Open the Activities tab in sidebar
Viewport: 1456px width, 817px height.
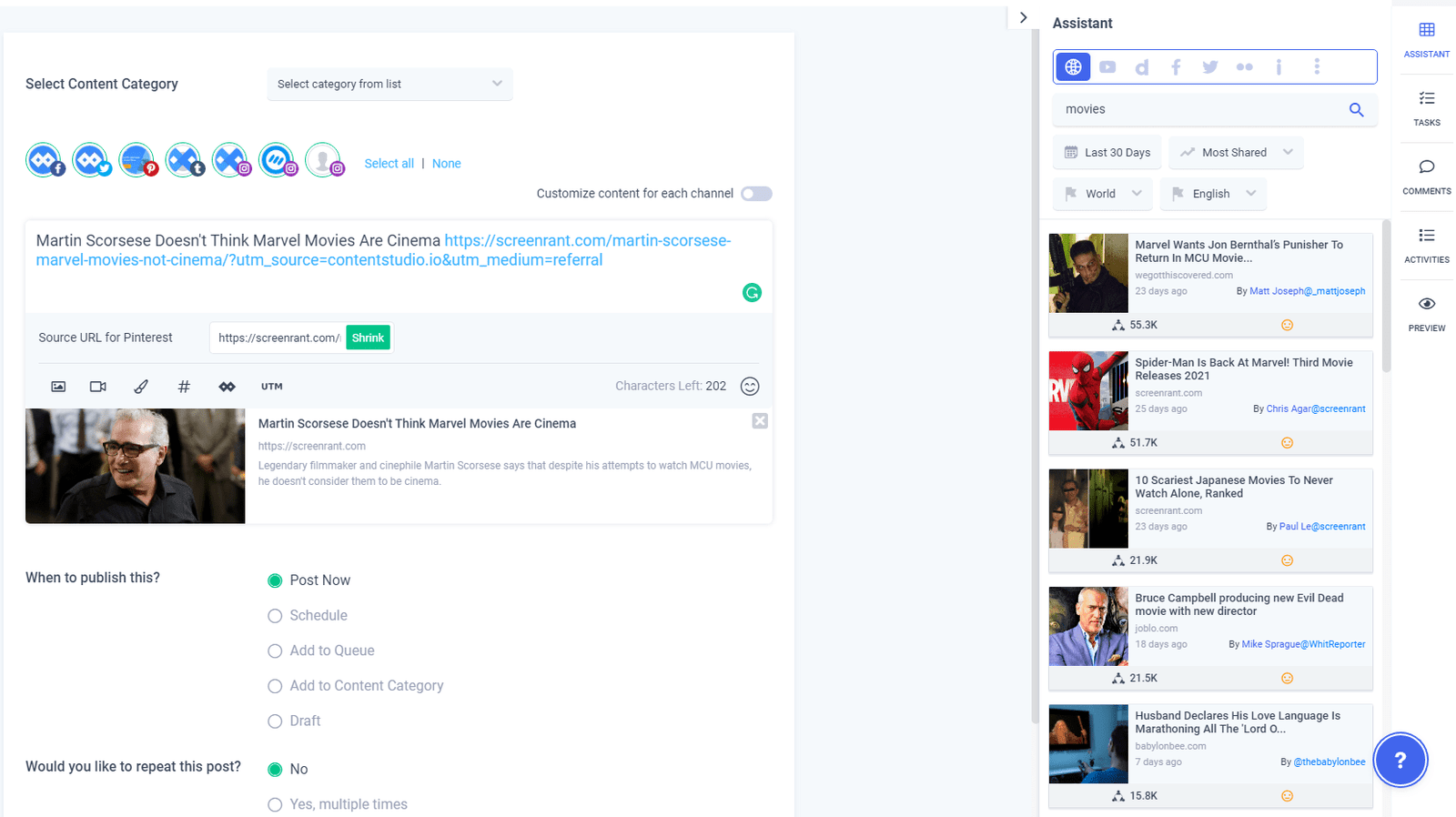[1426, 246]
